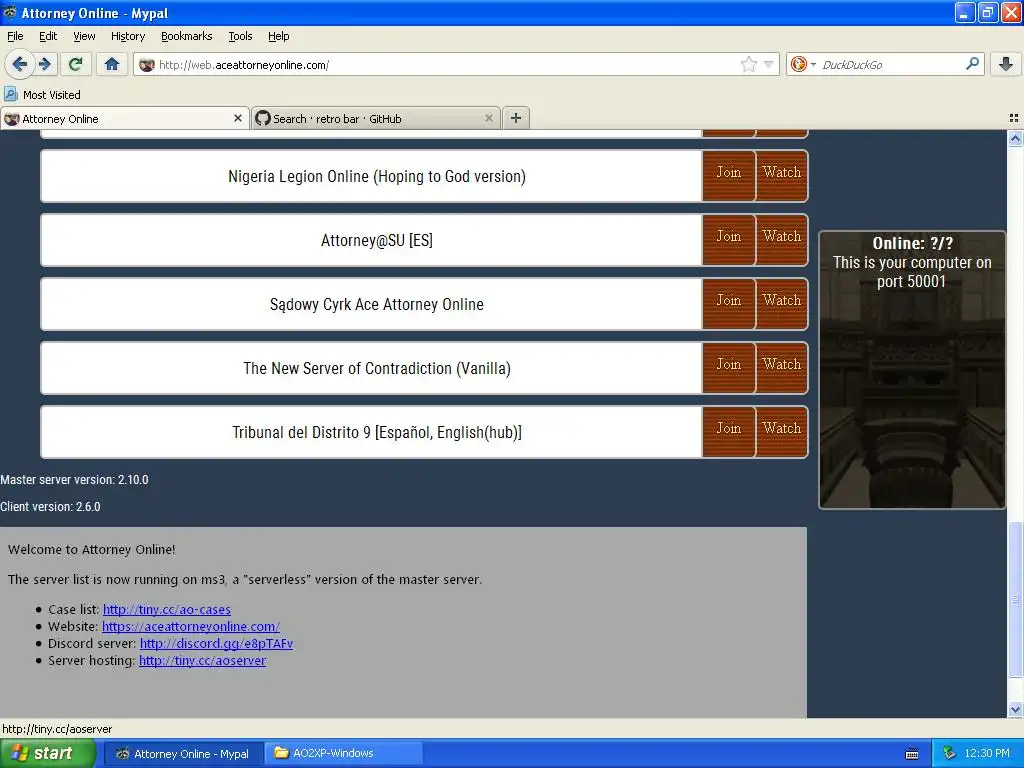Viewport: 1024px width, 768px height.
Task: Click the vertical scrollbar thumb
Action: tap(1015, 600)
